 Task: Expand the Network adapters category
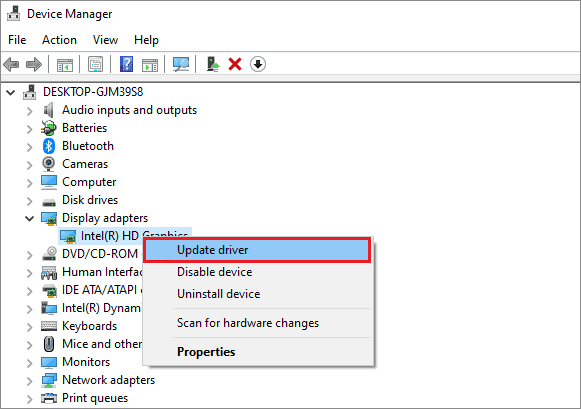pos(30,381)
